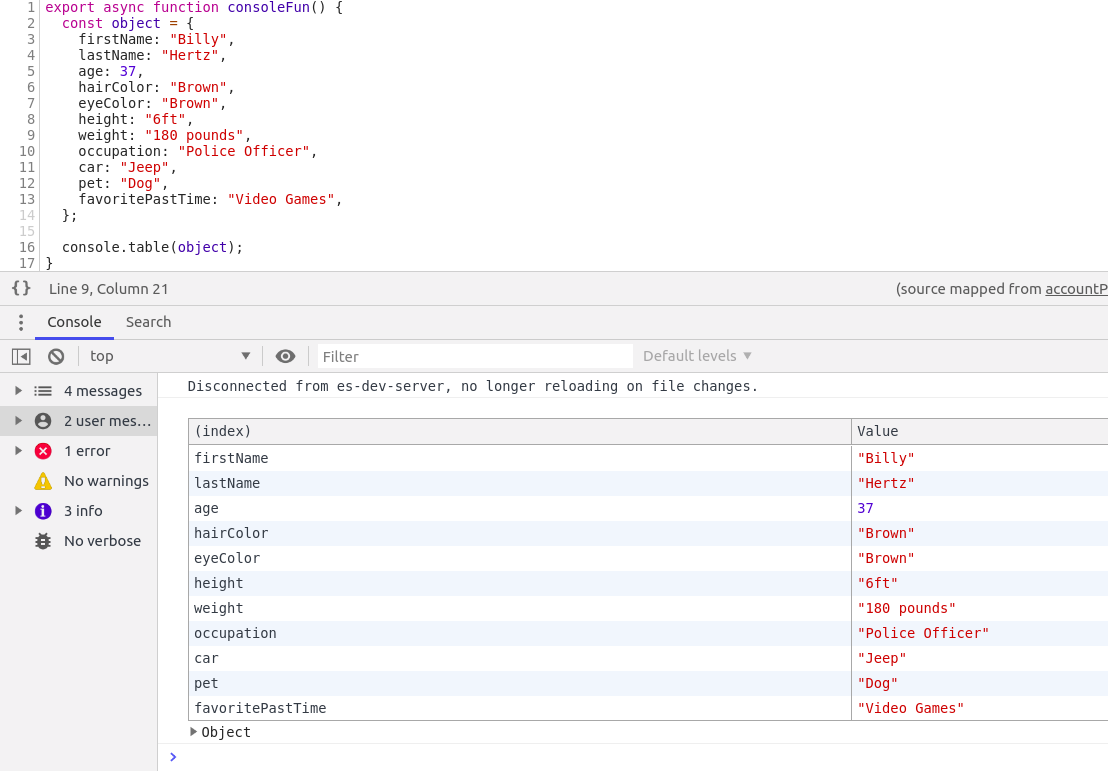Select the Console tab
Image resolution: width=1108 pixels, height=771 pixels.
tap(74, 322)
